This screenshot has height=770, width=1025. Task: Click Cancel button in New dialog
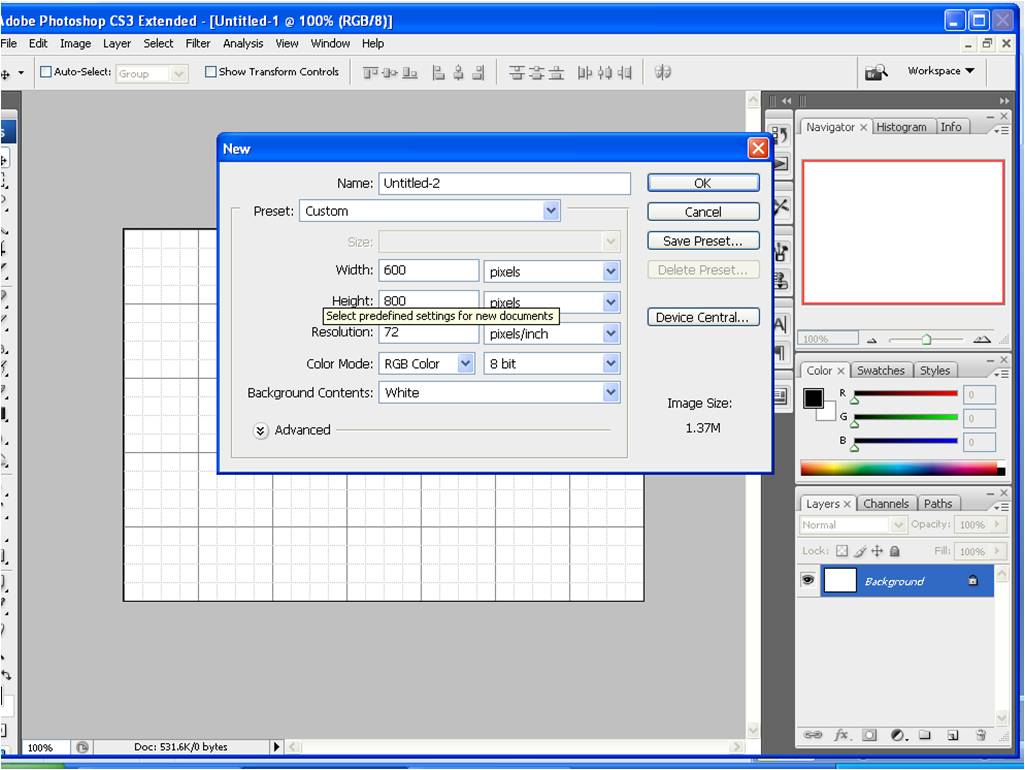[703, 212]
